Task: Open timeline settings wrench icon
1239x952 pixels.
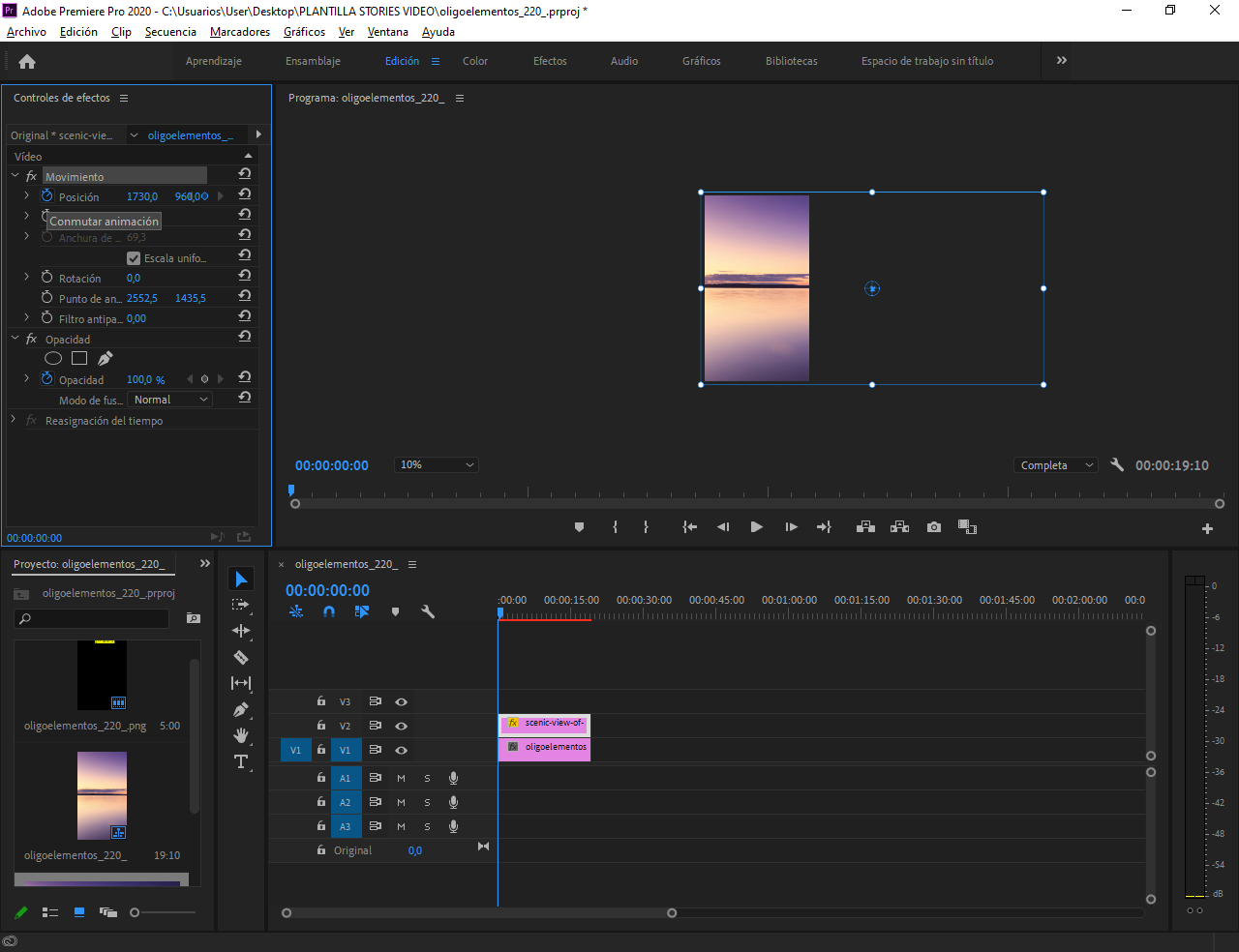Action: (x=428, y=611)
